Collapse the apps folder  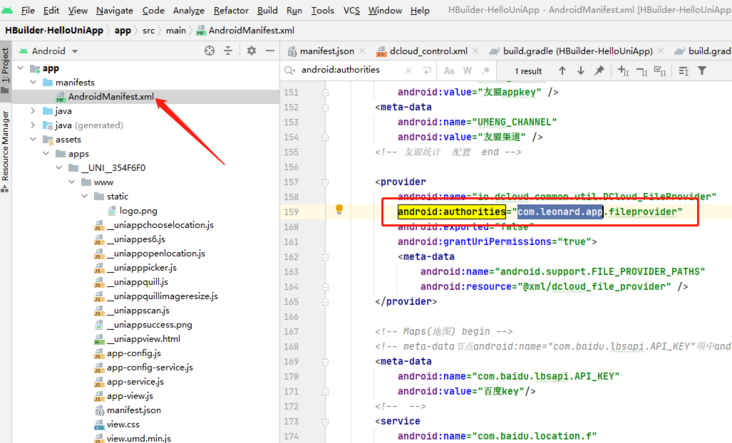click(x=46, y=153)
